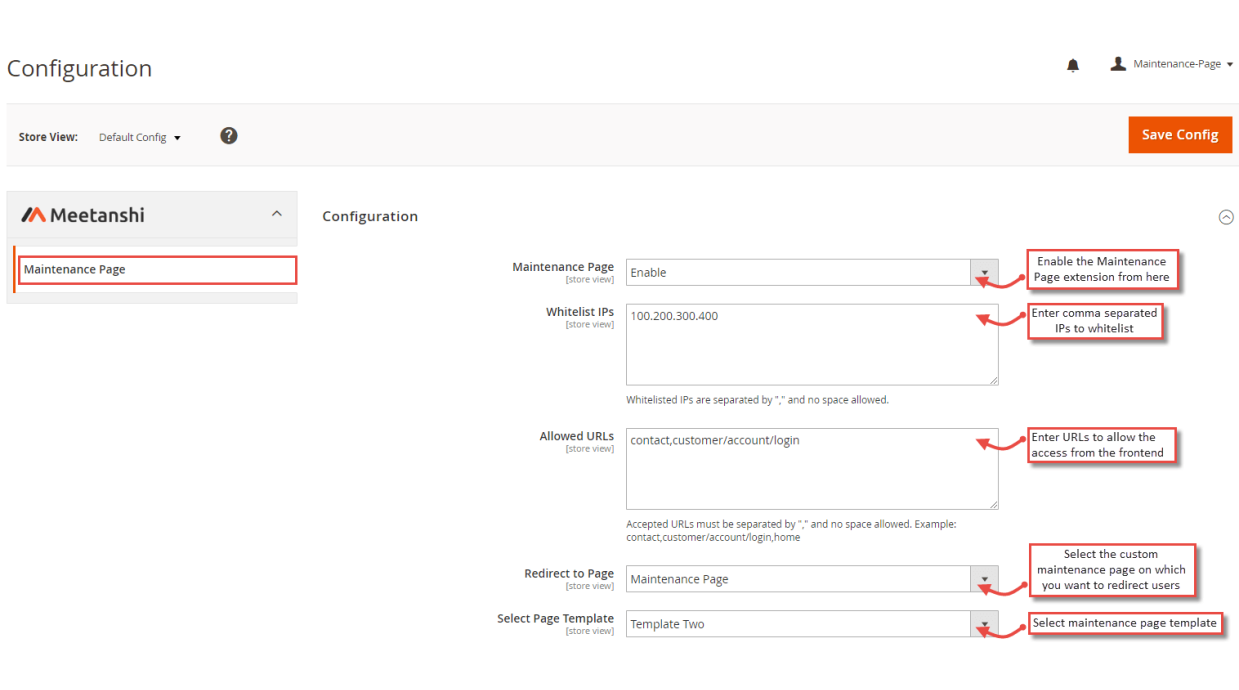Click the 'Accepted URLs must be separated' note
Screen dimensions: 1239x690
pyautogui.click(x=791, y=530)
